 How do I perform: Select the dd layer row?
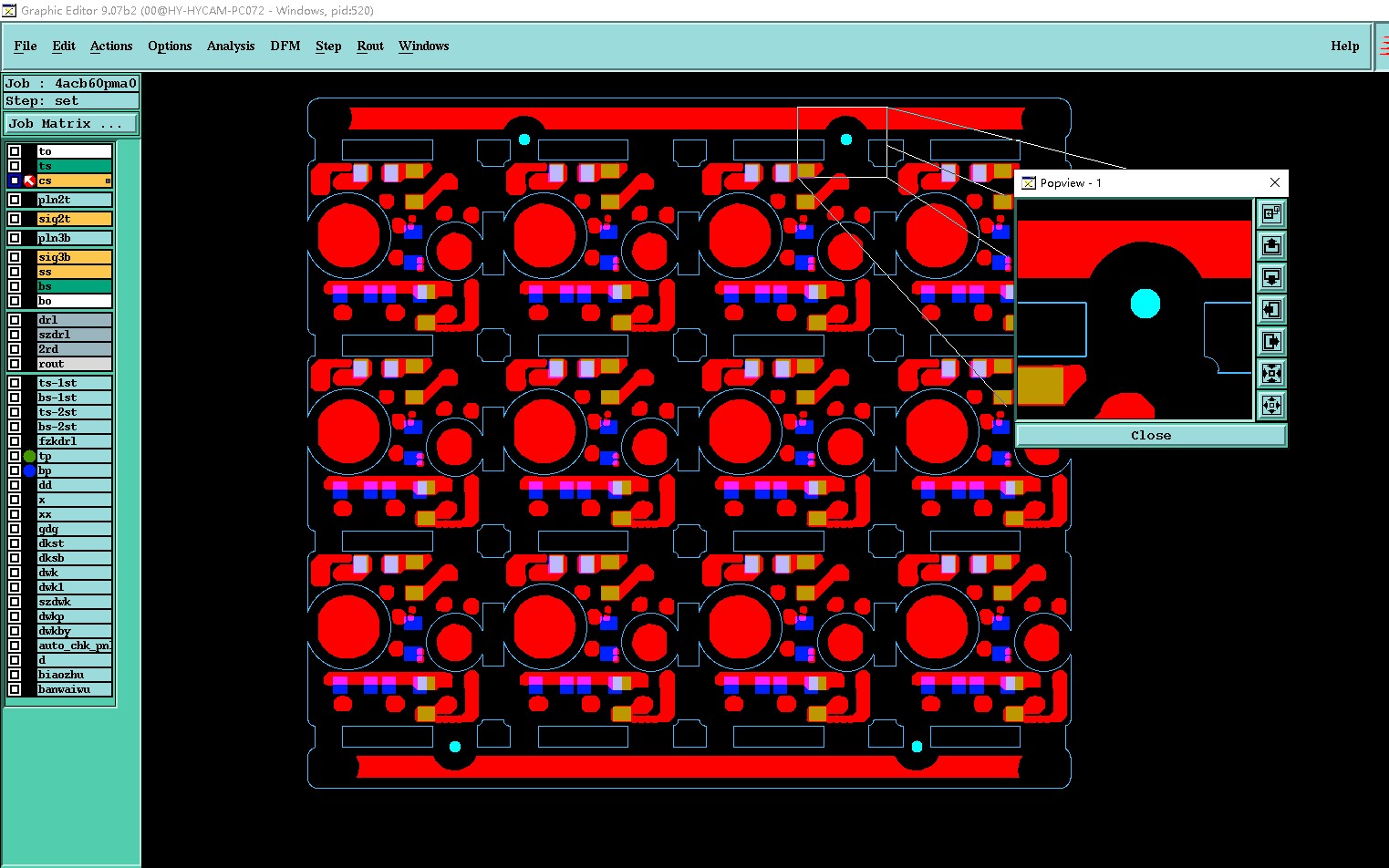click(x=74, y=485)
